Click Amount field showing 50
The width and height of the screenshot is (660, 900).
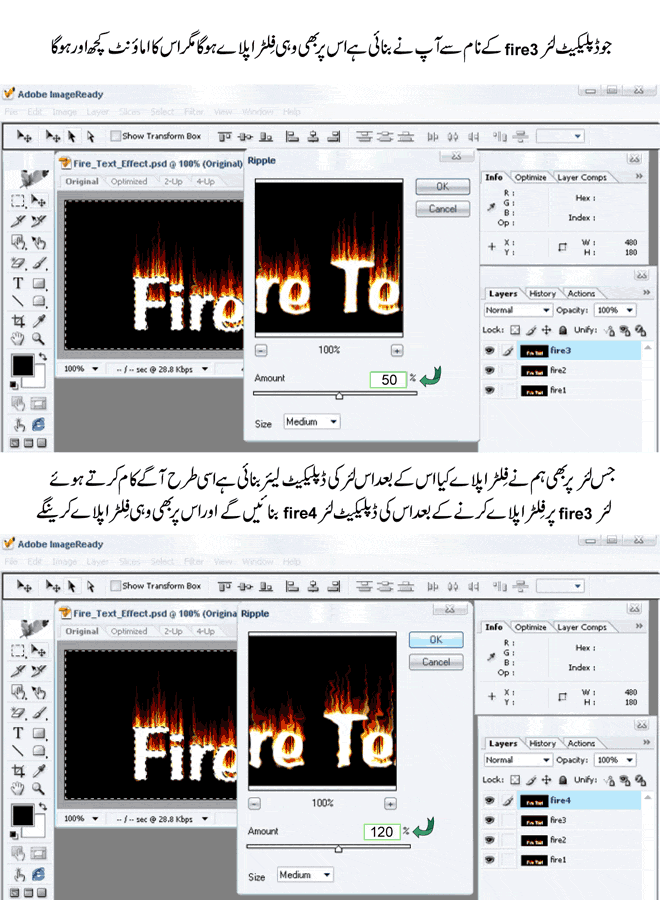pyautogui.click(x=389, y=379)
